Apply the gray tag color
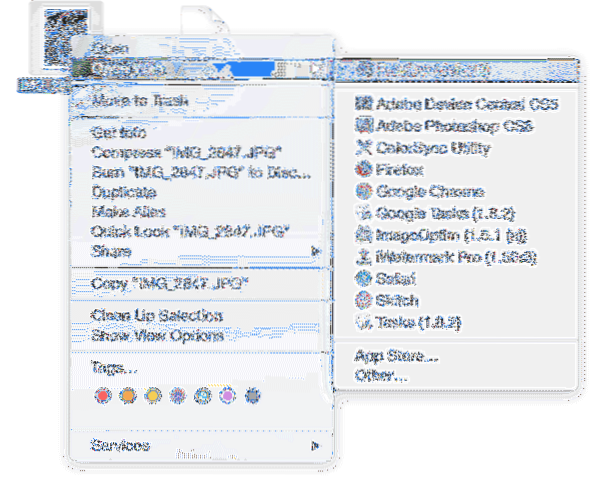The height and width of the screenshot is (489, 598). (252, 396)
